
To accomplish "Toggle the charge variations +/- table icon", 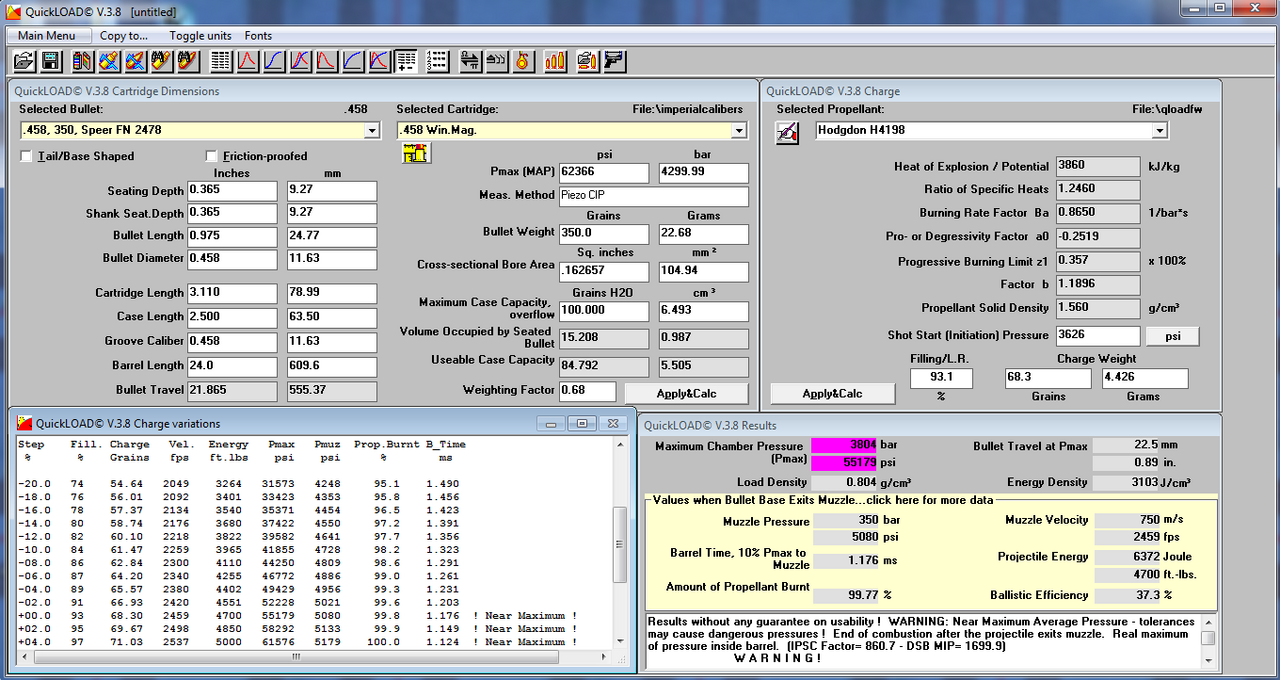I will click(405, 61).
